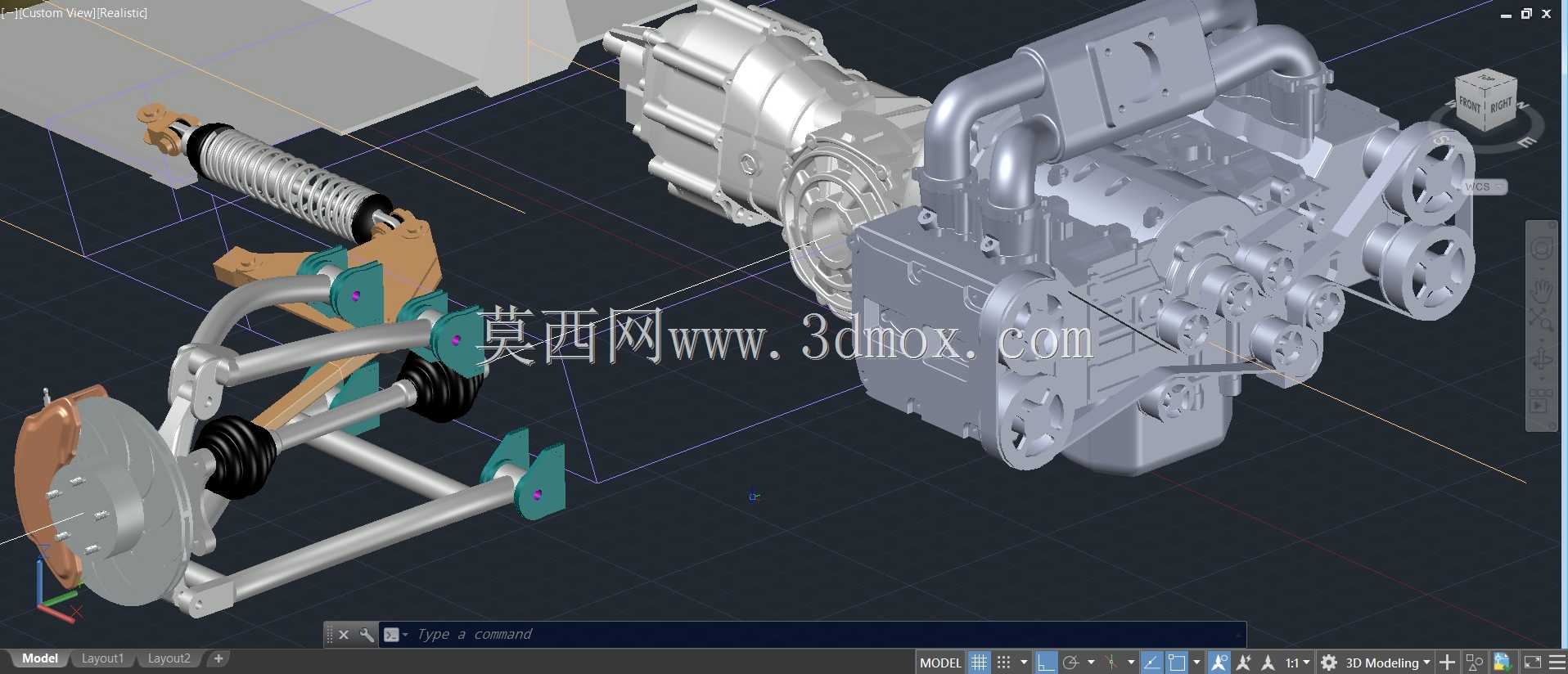Viewport: 1568px width, 674px height.
Task: Open isometric drafting dropdown arrow
Action: pyautogui.click(x=1131, y=663)
